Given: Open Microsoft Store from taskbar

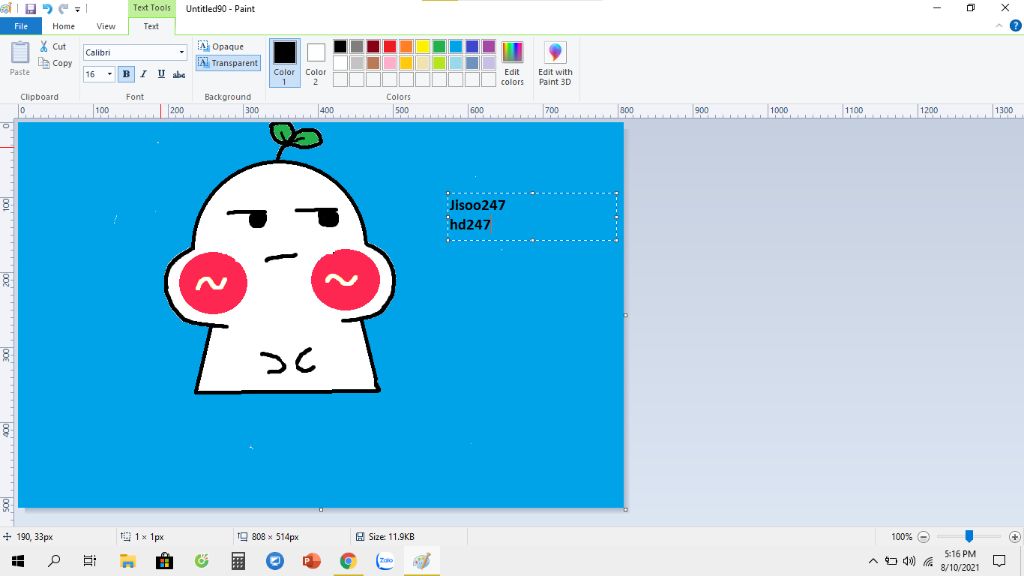Looking at the screenshot, I should (x=165, y=561).
